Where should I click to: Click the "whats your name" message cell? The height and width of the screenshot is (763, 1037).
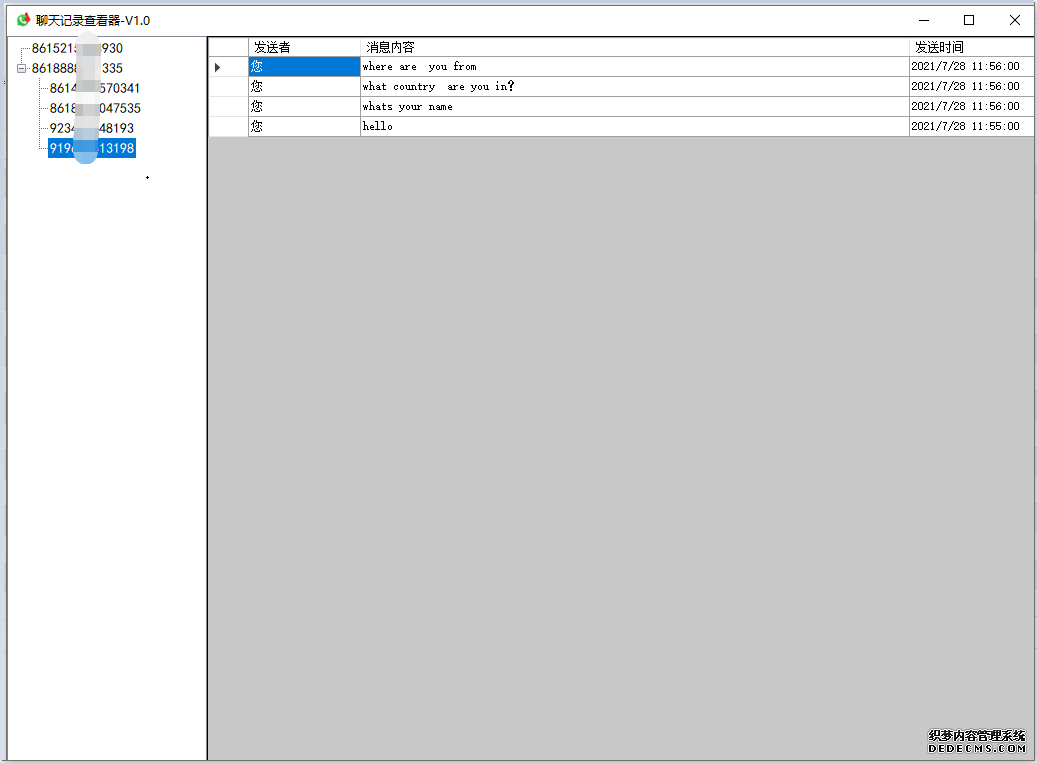pyautogui.click(x=634, y=107)
